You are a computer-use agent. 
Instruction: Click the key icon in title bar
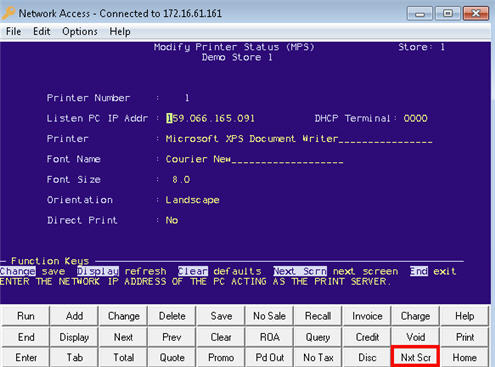8,13
